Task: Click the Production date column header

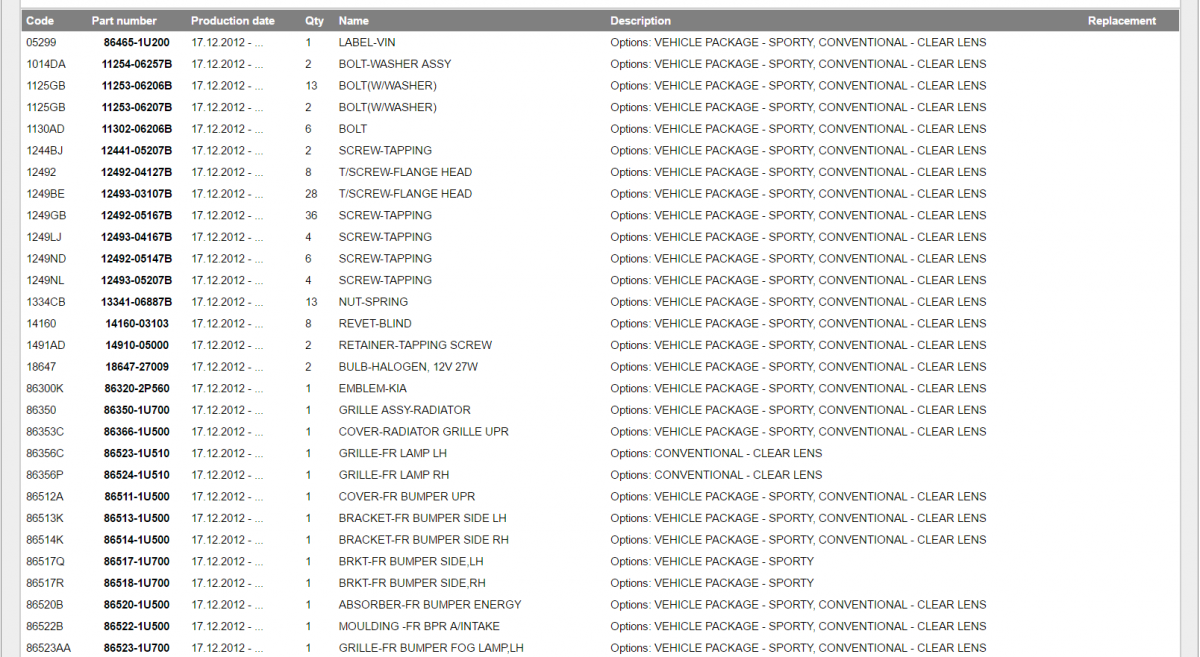Action: [233, 21]
